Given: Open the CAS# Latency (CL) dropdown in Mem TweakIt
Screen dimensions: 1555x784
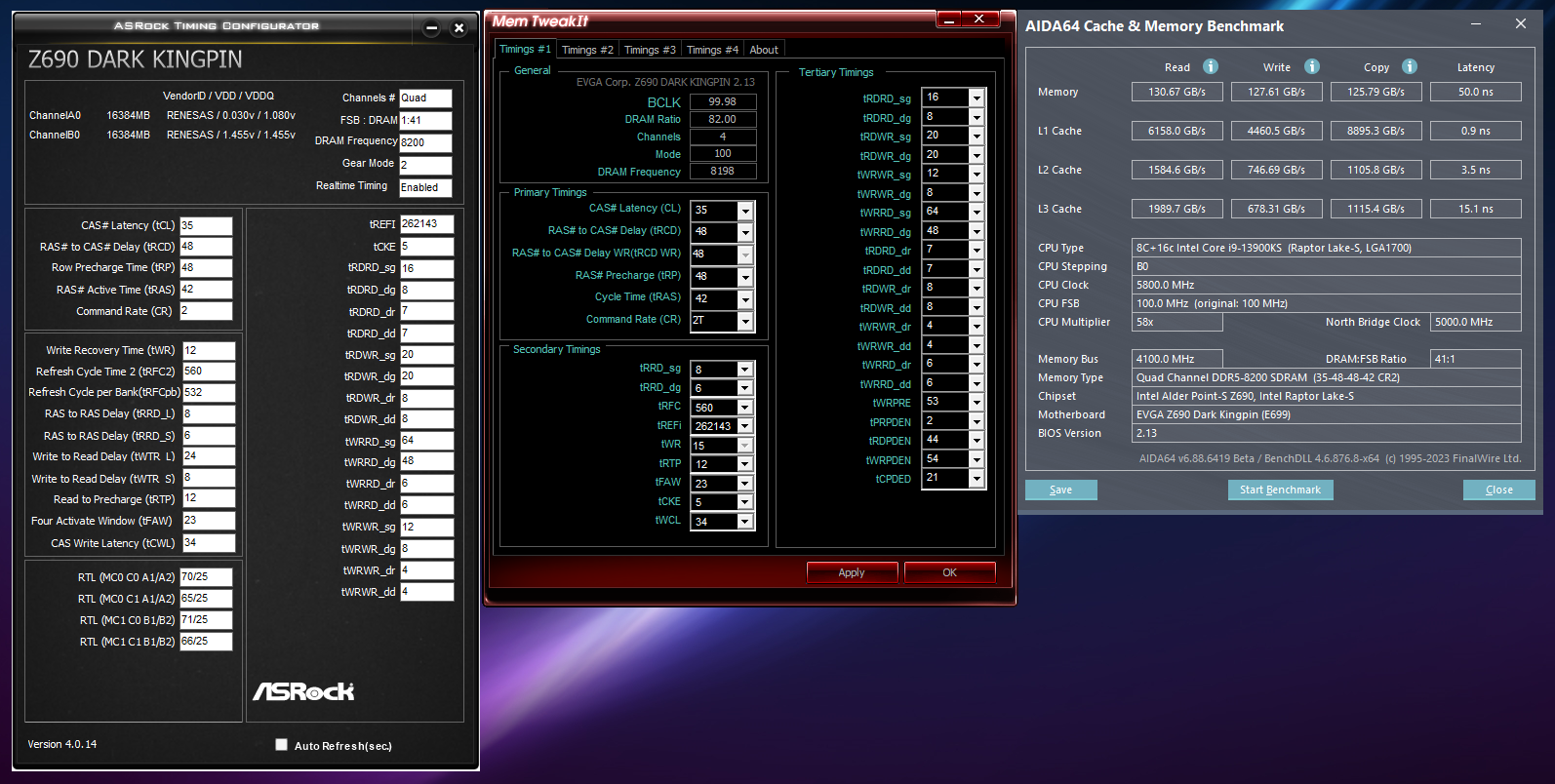Looking at the screenshot, I should (x=745, y=211).
